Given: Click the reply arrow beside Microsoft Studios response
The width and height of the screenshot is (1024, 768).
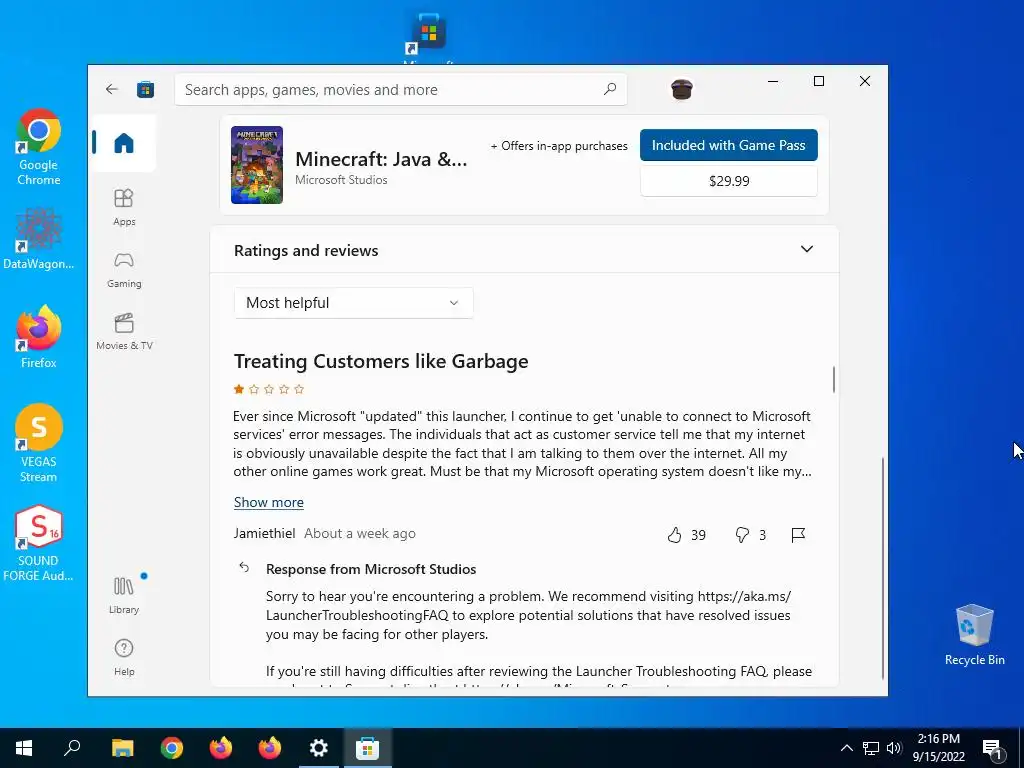Looking at the screenshot, I should pyautogui.click(x=244, y=568).
